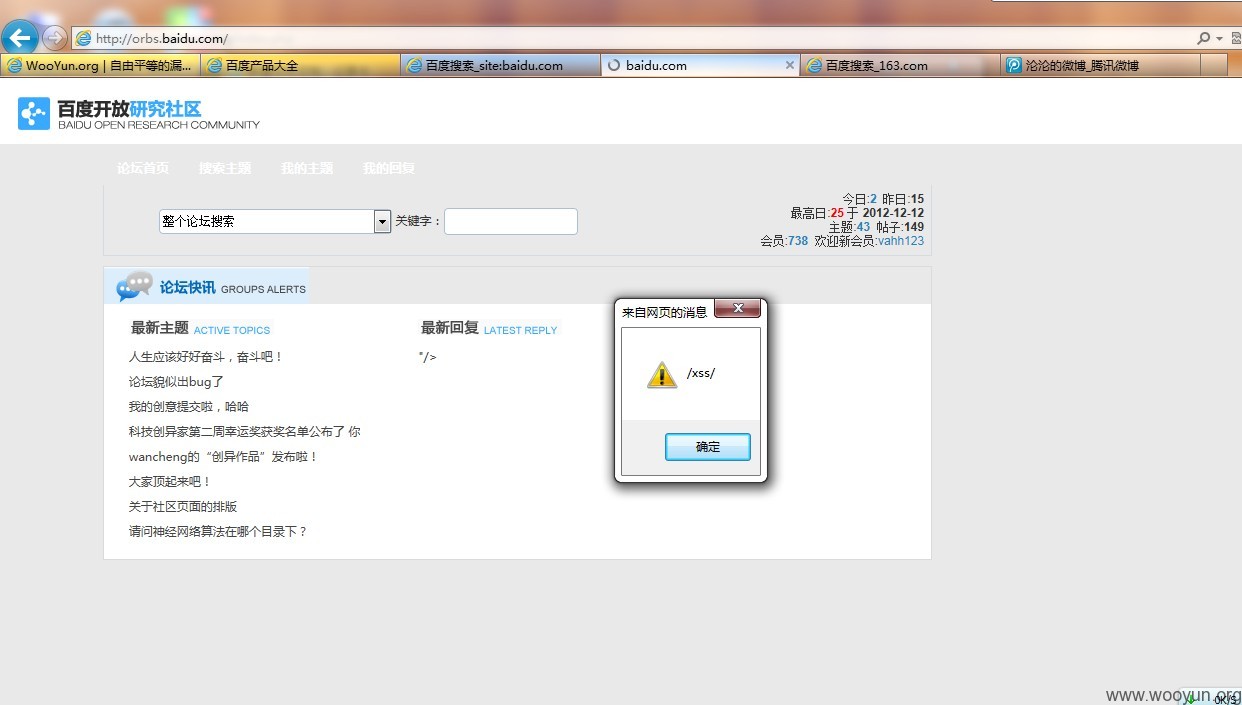Click the /xss/ message text
The height and width of the screenshot is (705, 1242).
701,374
